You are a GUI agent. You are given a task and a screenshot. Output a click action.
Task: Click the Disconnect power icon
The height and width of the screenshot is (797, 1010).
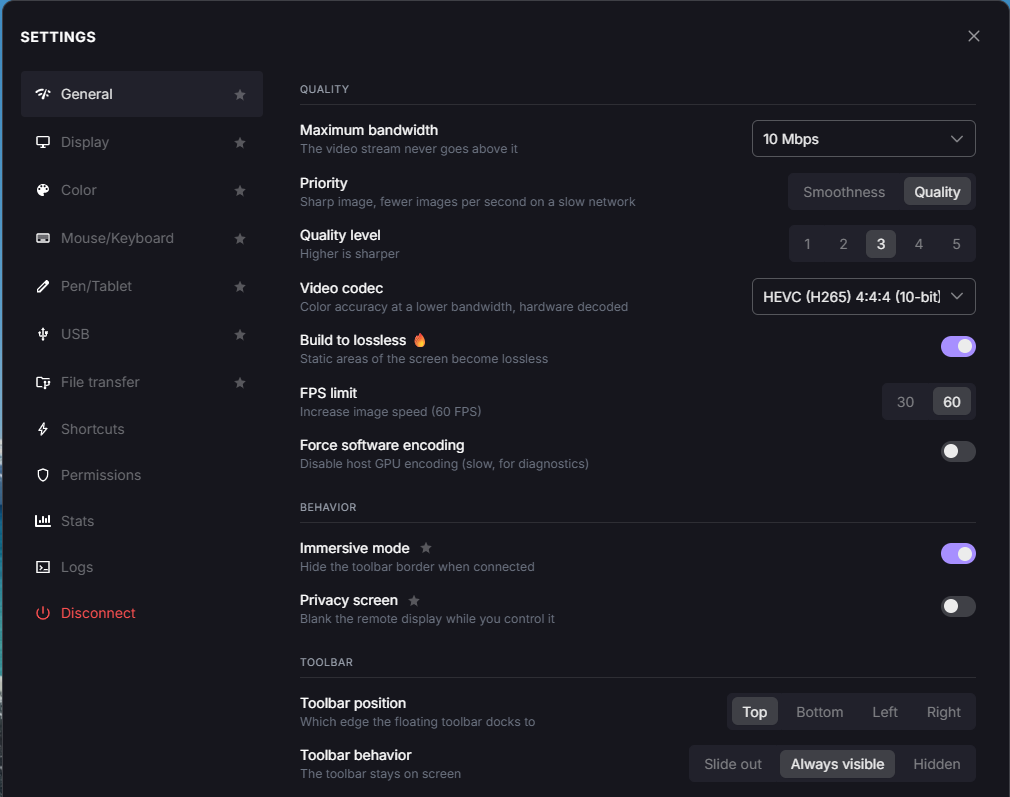(43, 613)
